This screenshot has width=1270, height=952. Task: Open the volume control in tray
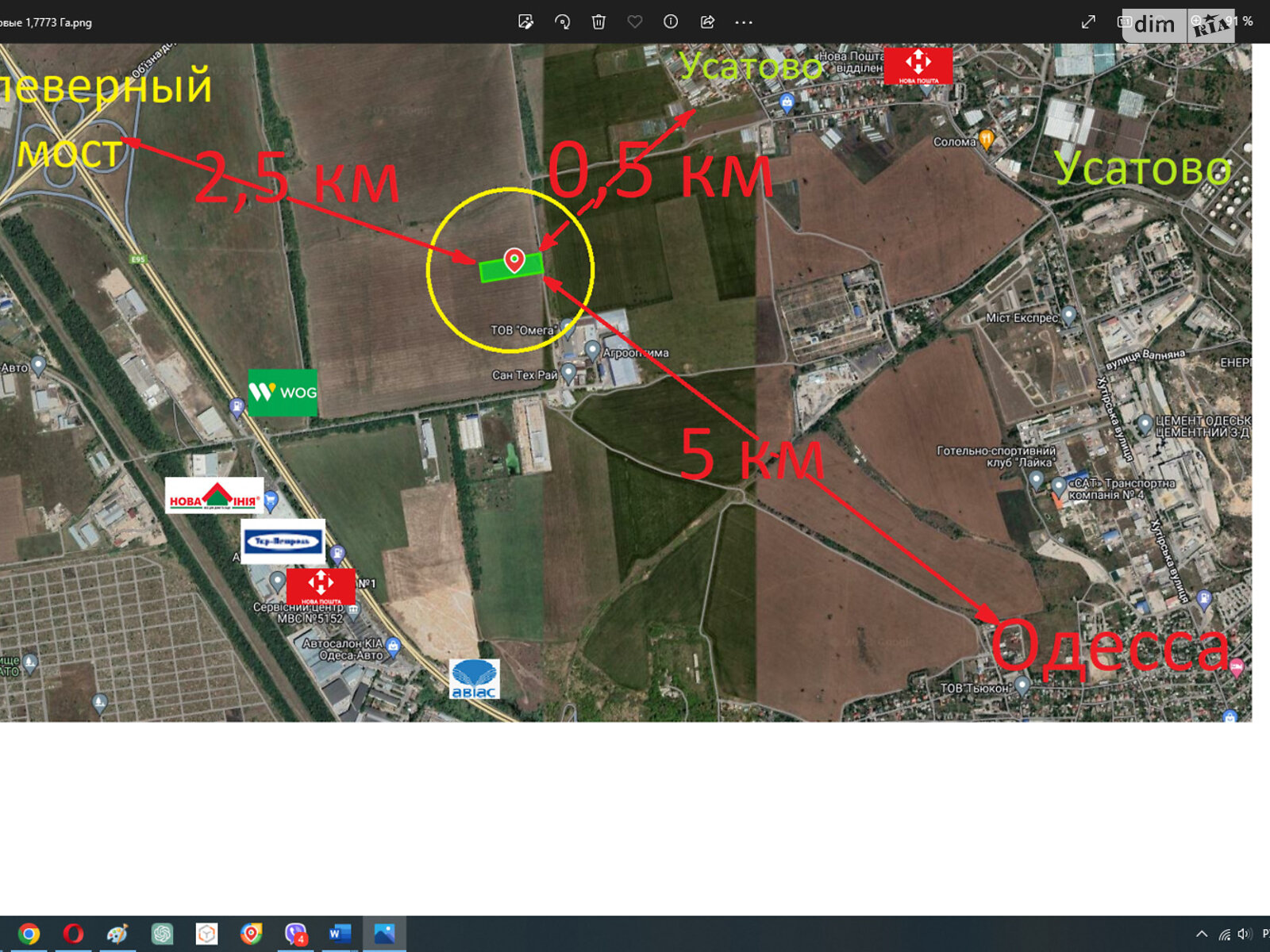click(x=1244, y=935)
